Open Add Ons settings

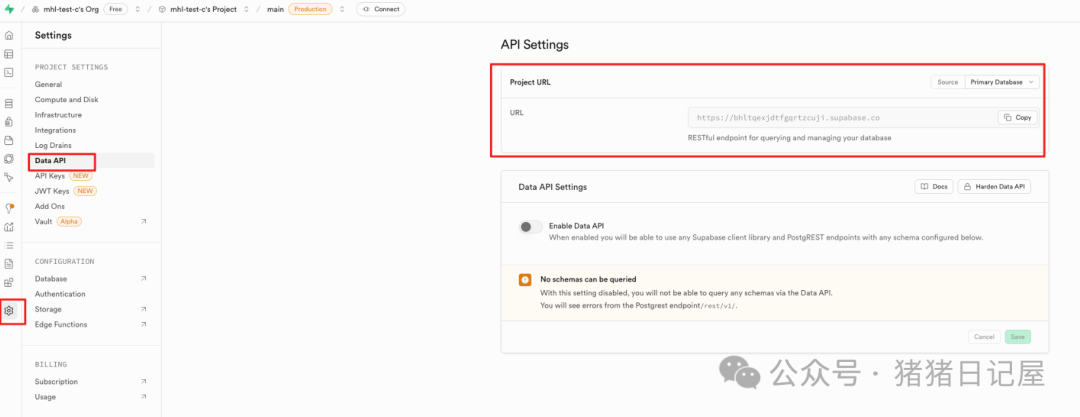pos(50,206)
